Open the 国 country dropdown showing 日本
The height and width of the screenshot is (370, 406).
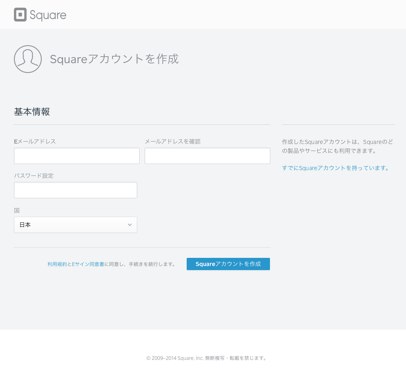(76, 225)
